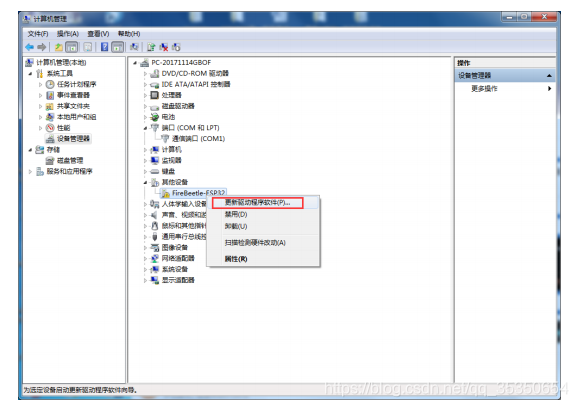578x407 pixels.
Task: Toggle the show/hide action pane toolbar icon
Action: pos(118,47)
